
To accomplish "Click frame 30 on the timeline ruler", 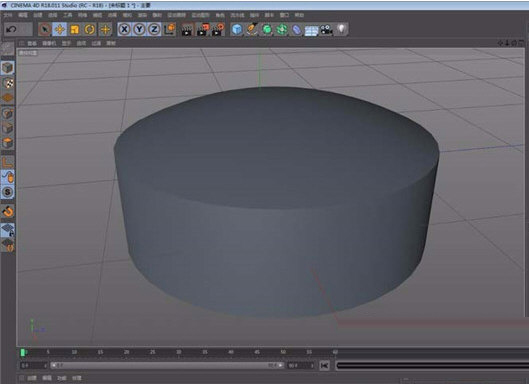I will click(178, 352).
